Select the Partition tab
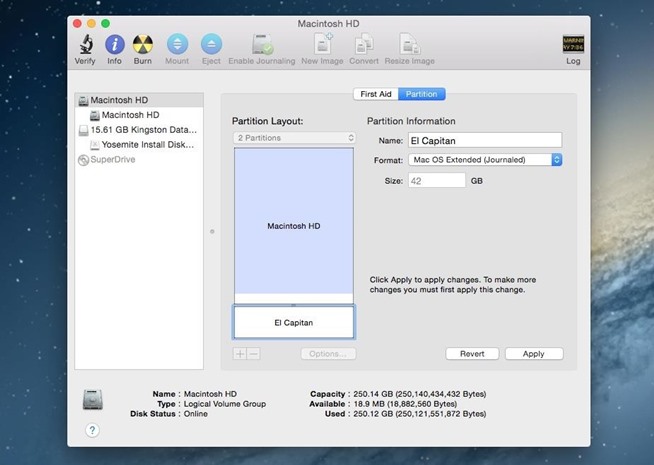Screen dimensions: 654x465 coord(420,94)
